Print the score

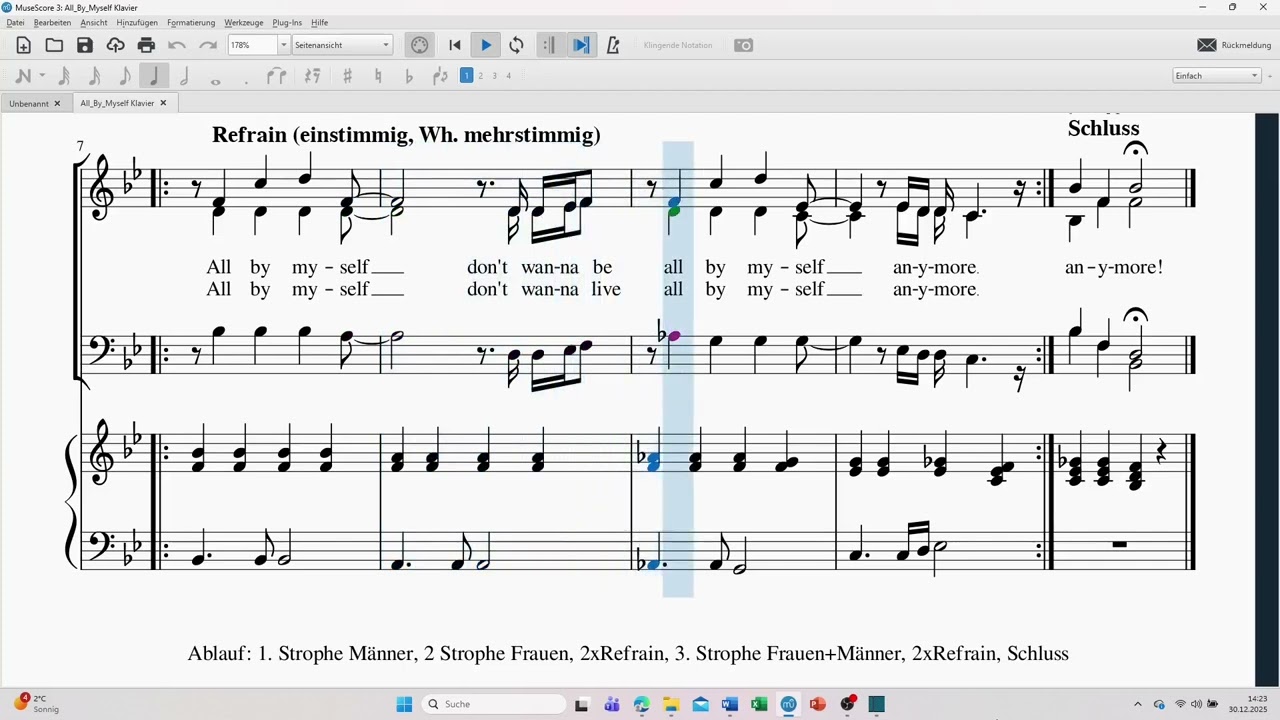pyautogui.click(x=147, y=45)
